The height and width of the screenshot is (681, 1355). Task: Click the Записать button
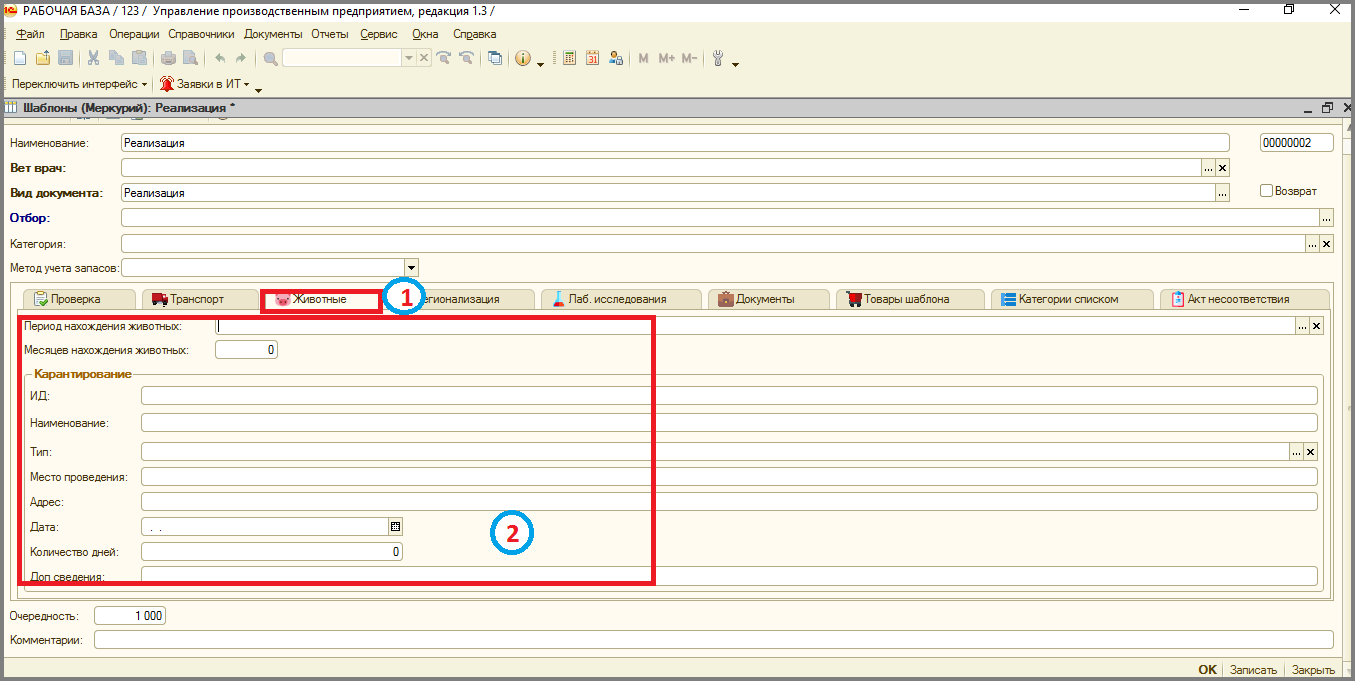pos(1253,670)
